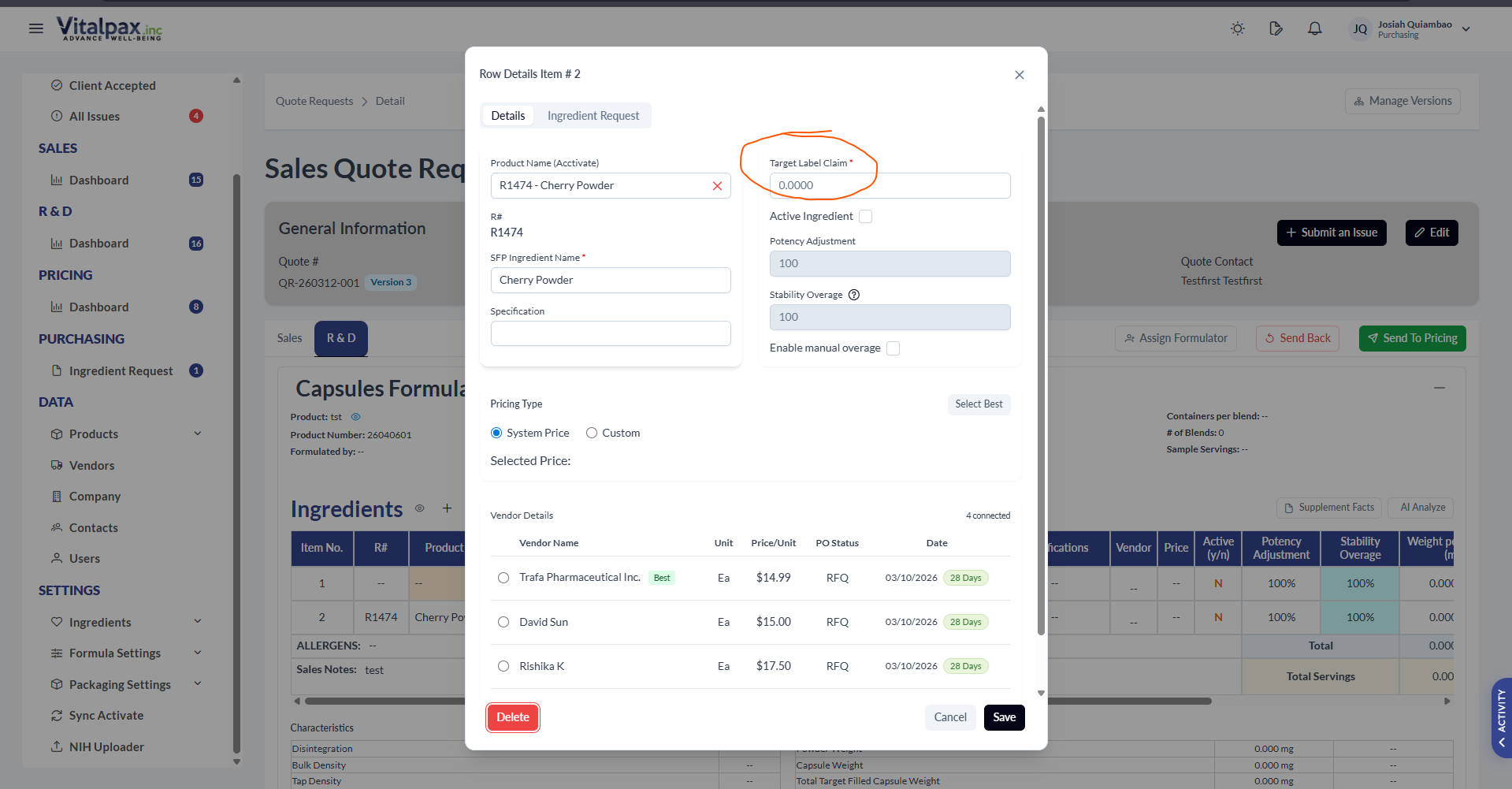Switch to the Ingredient Request tab
Viewport: 1512px width, 789px height.
[x=593, y=116]
